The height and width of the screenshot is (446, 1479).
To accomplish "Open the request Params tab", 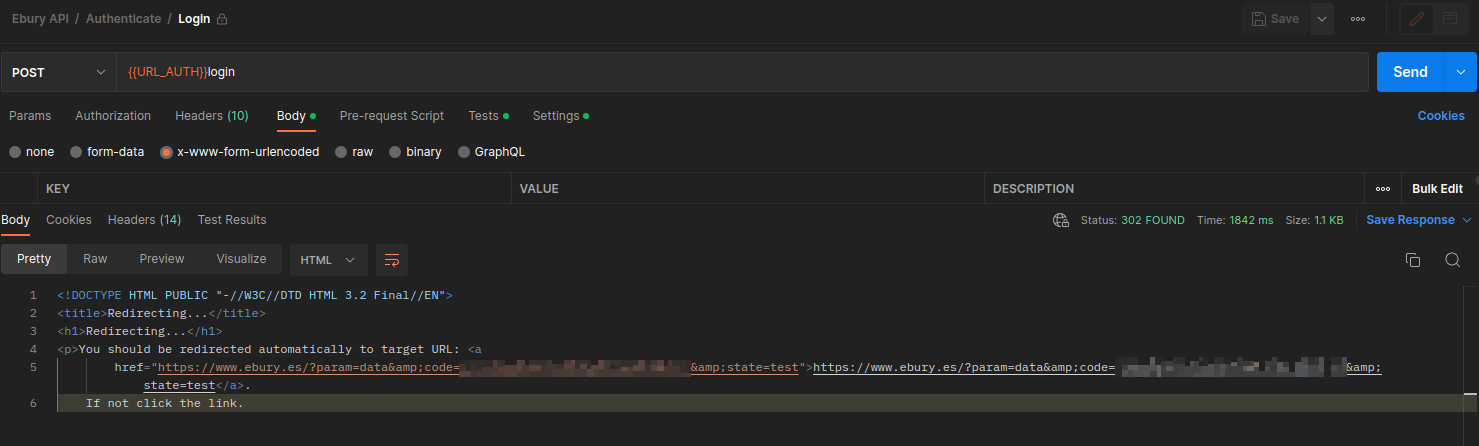I will pyautogui.click(x=30, y=116).
